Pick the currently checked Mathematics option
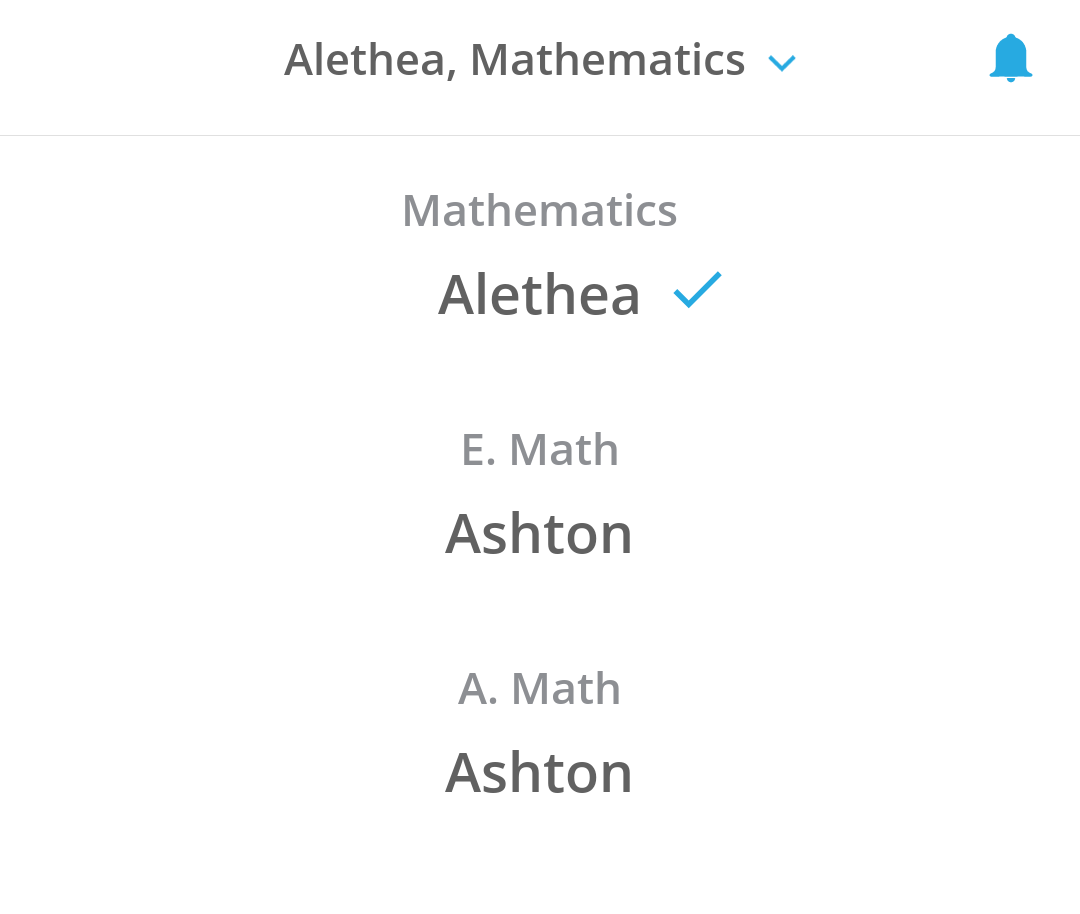The height and width of the screenshot is (914, 1080). click(x=539, y=260)
